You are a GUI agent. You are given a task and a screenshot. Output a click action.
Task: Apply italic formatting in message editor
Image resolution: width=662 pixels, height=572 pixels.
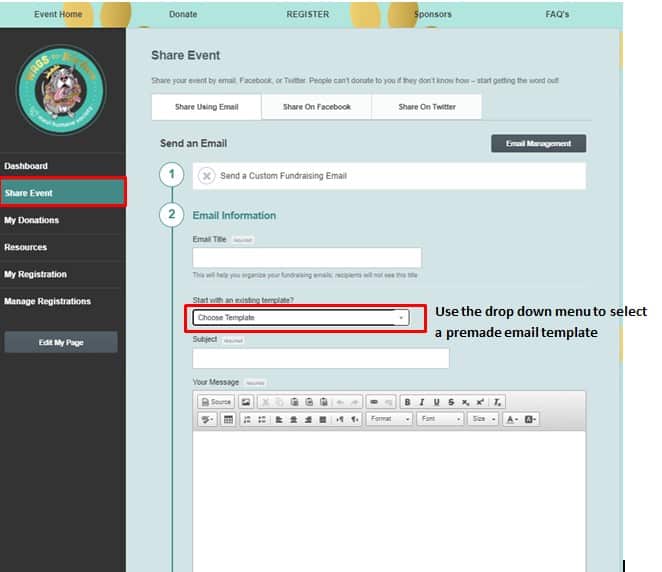[422, 402]
